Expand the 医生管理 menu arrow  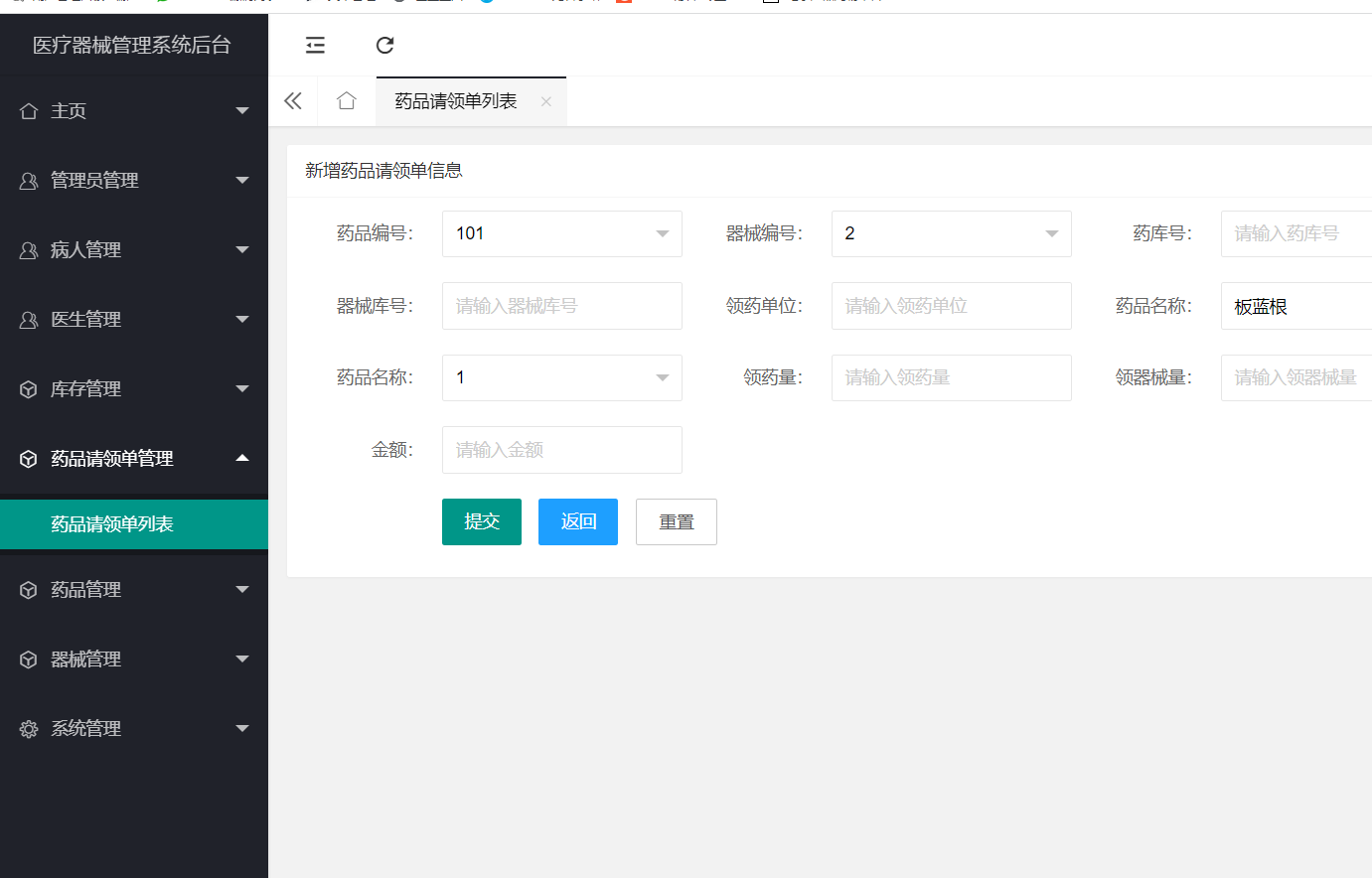pyautogui.click(x=242, y=320)
